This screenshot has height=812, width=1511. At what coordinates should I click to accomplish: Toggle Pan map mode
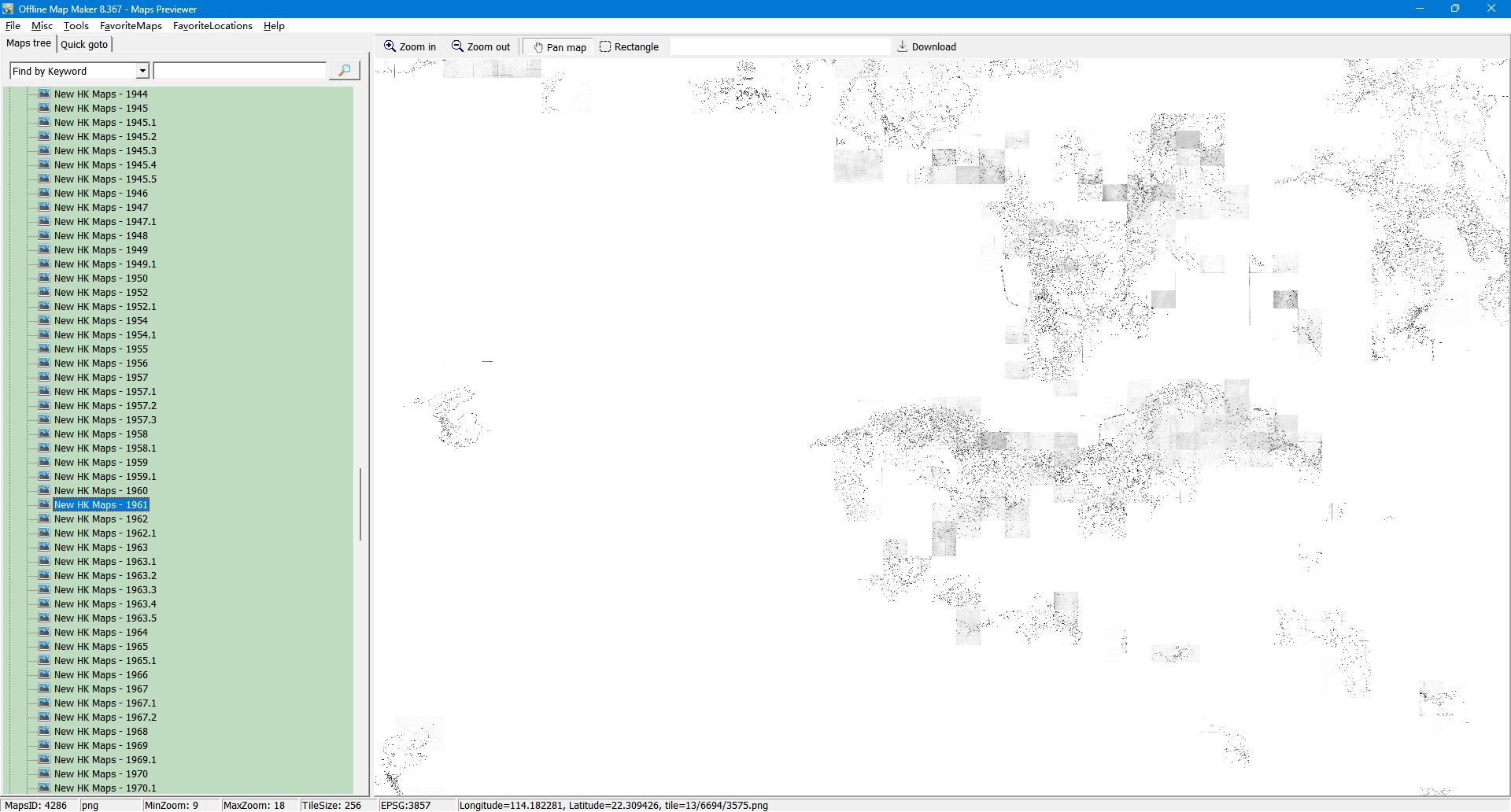[560, 47]
